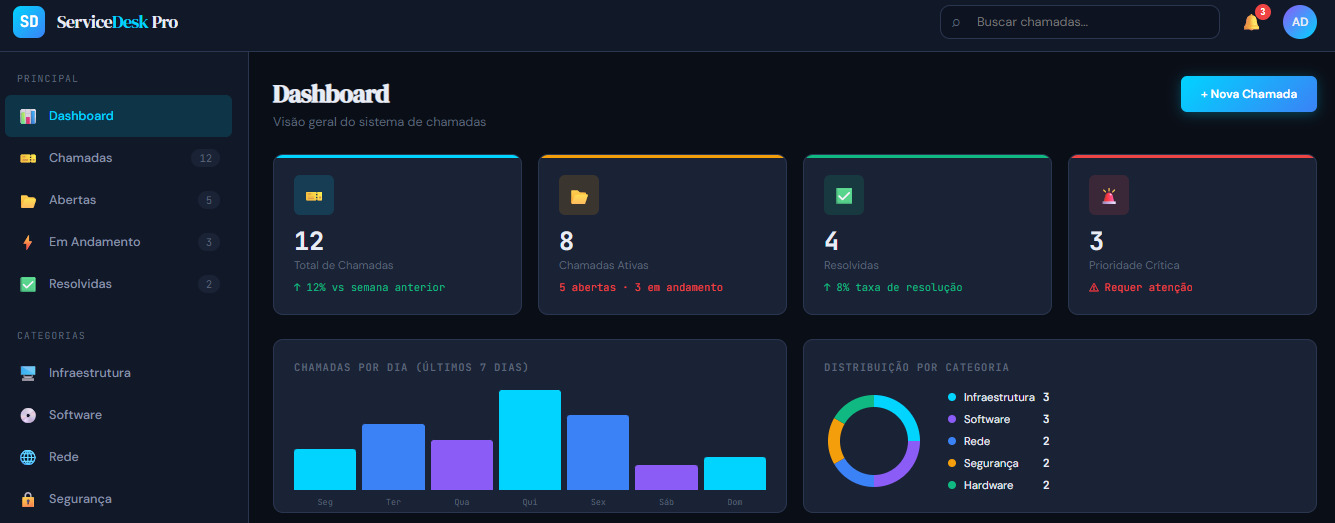1335x523 pixels.
Task: Select the Rede category
Action: (x=119, y=457)
